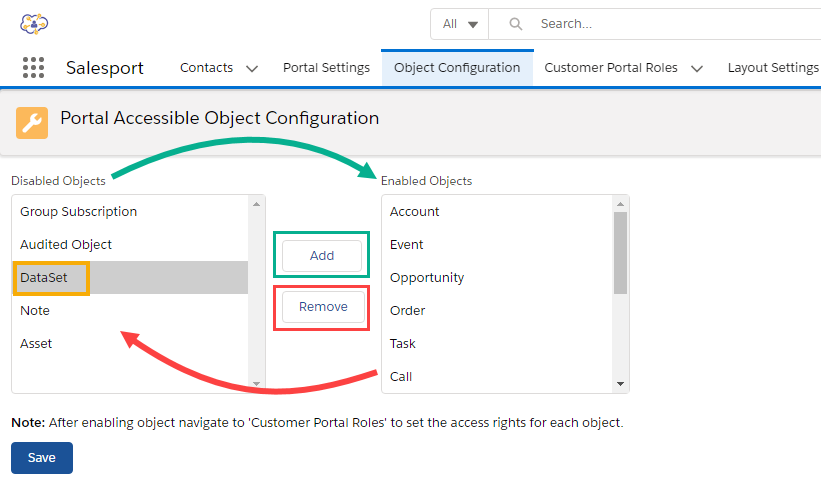The image size is (821, 480).
Task: Open the App Launcher grid icon
Action: tap(33, 68)
